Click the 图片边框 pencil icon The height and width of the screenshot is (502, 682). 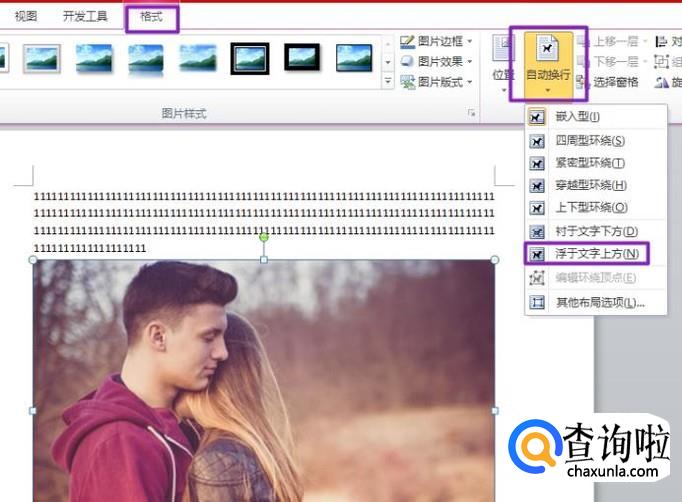(407, 41)
